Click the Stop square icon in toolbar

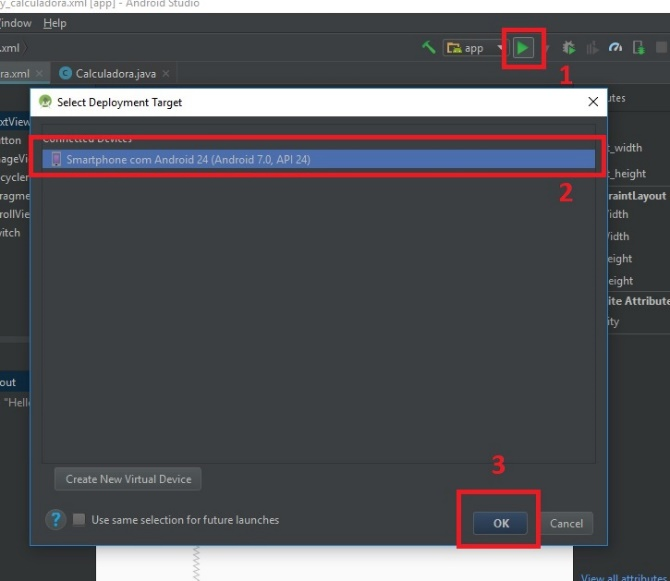pyautogui.click(x=662, y=47)
